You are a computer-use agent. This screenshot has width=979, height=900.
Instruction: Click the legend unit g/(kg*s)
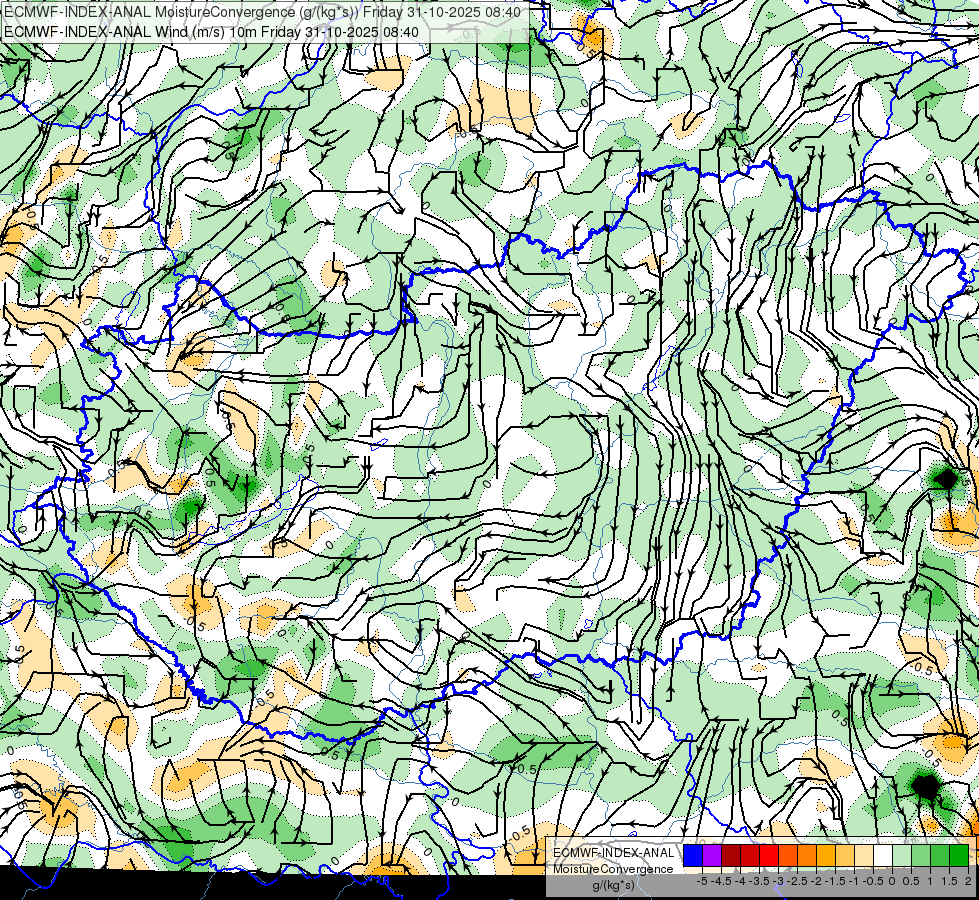coord(614,885)
